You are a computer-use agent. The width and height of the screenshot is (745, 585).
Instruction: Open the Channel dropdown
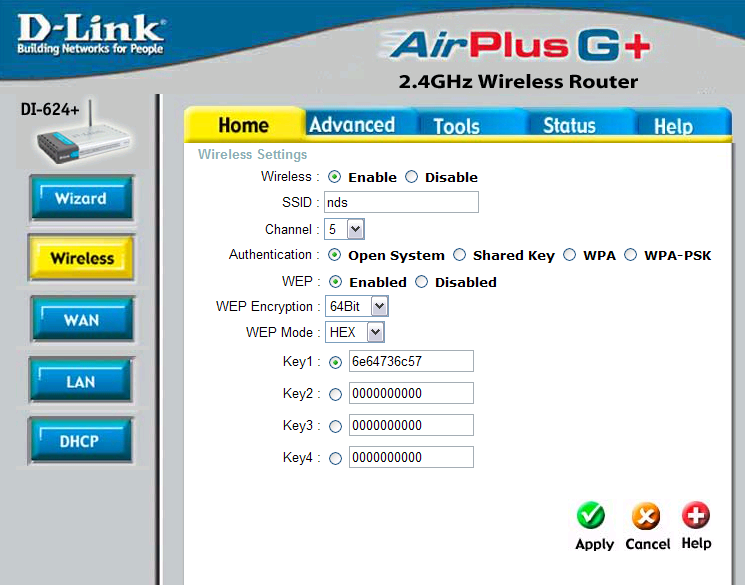point(344,230)
